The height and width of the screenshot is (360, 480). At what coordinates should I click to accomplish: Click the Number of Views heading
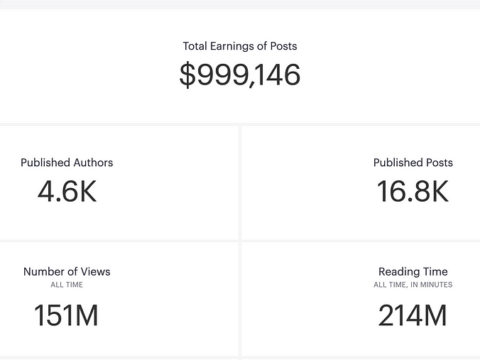coord(67,272)
